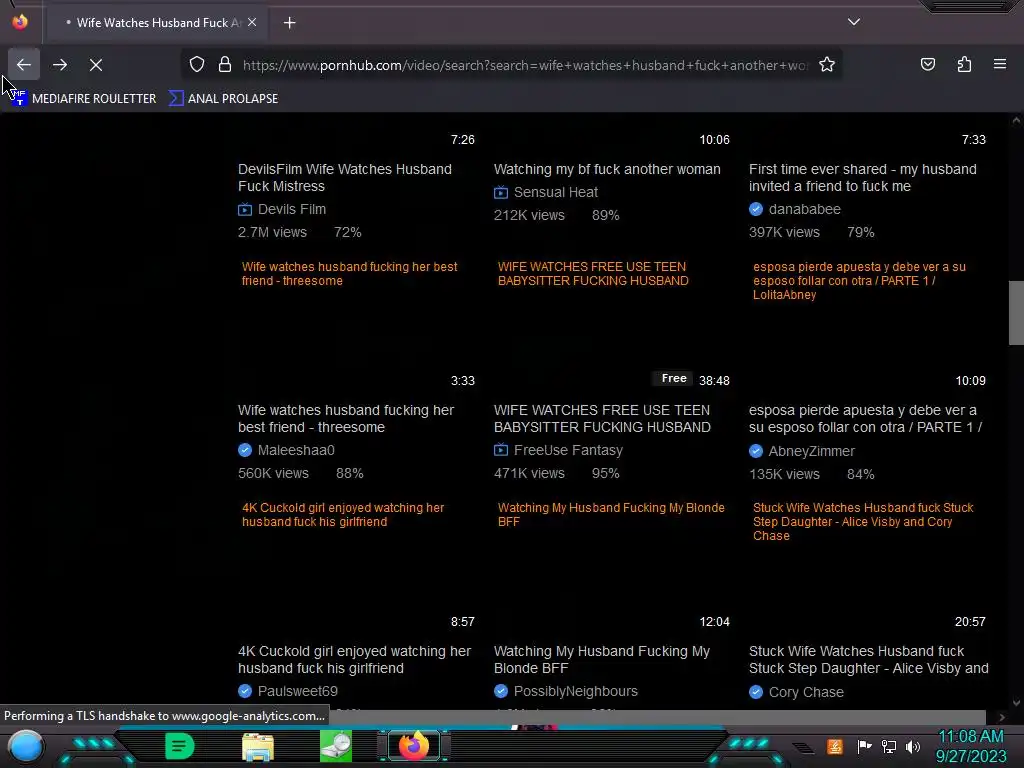Image resolution: width=1024 pixels, height=768 pixels.
Task: Open the Paulsweet69 uploader profile
Action: 297,691
